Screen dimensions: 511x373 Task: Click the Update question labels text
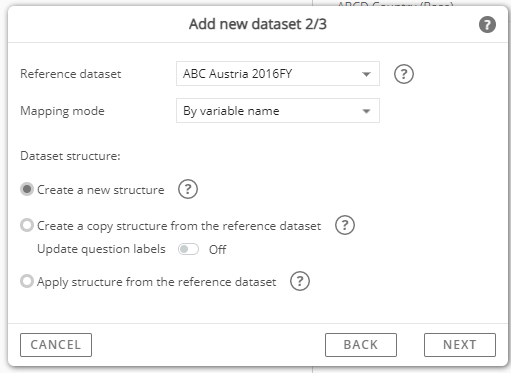(101, 249)
